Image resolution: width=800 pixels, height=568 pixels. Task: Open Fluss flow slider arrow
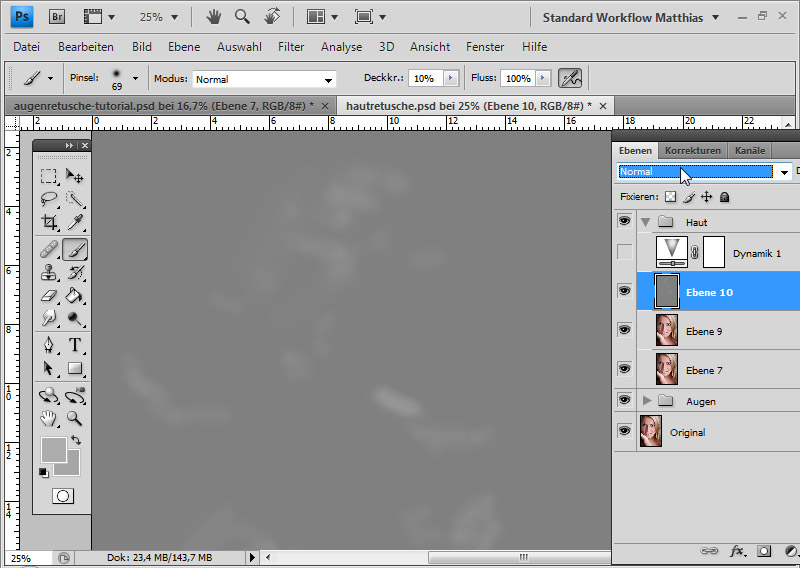click(x=543, y=78)
